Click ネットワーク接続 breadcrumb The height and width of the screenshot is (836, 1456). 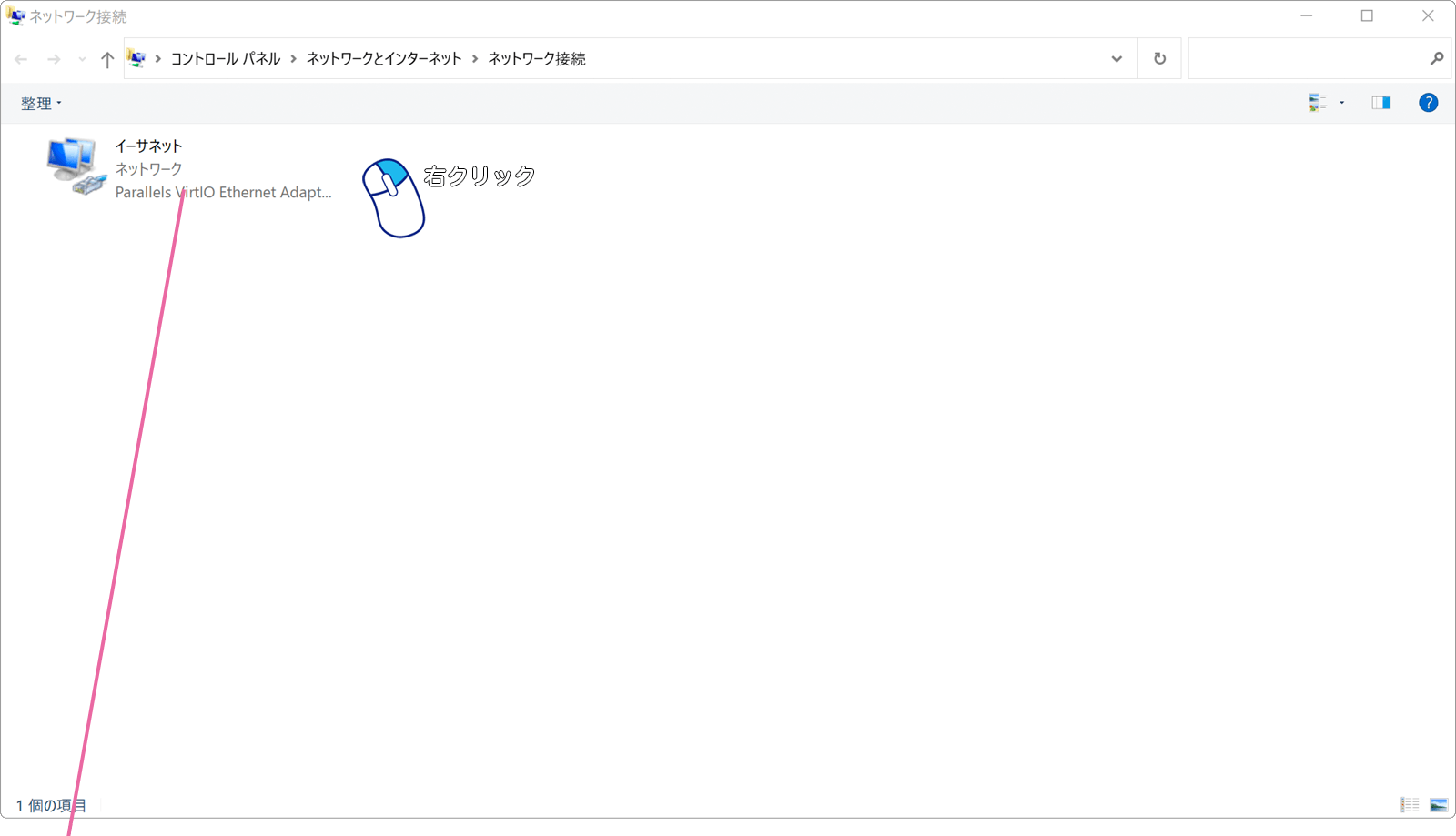(537, 58)
